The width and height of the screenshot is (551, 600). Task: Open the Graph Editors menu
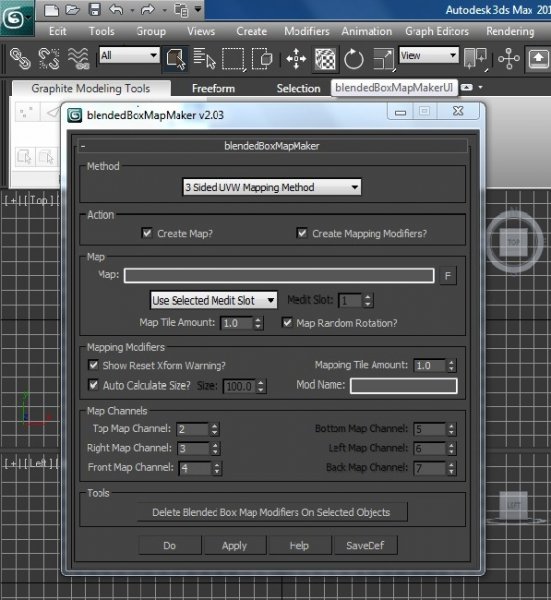click(437, 31)
